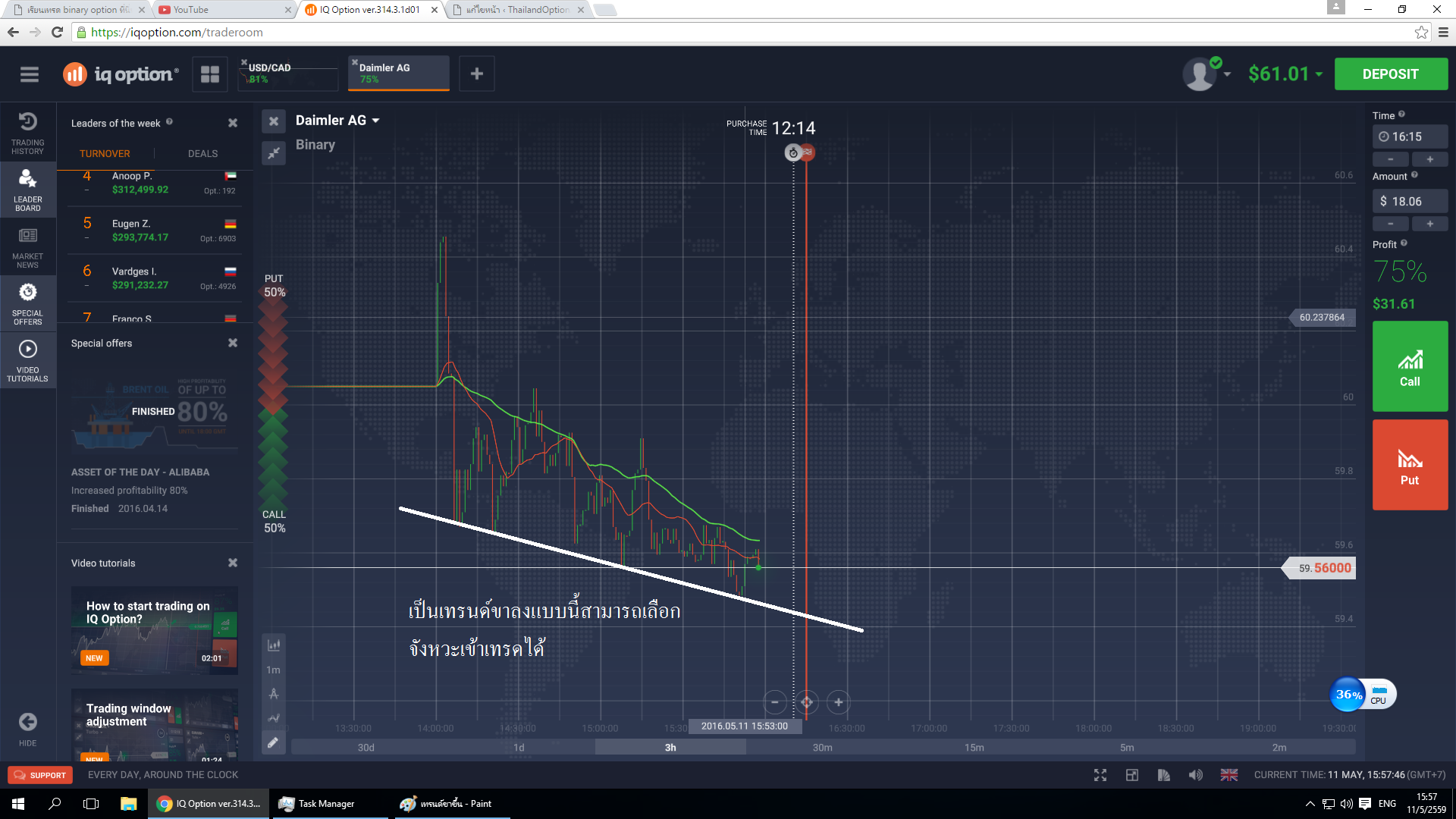Click the DEPOSIT button
This screenshot has width=1456, height=819.
pos(1390,74)
